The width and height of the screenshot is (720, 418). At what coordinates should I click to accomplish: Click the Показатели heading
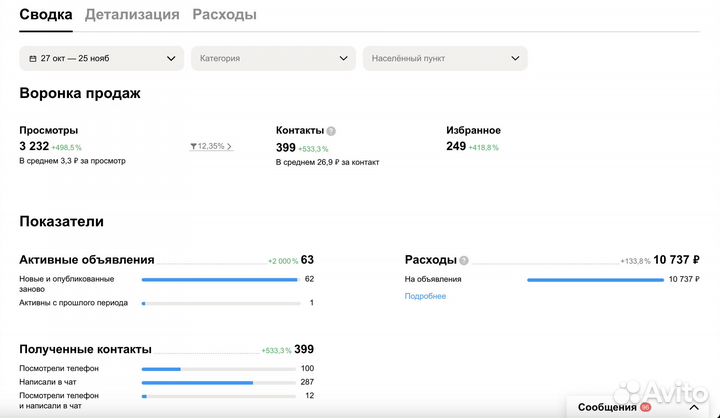point(62,221)
